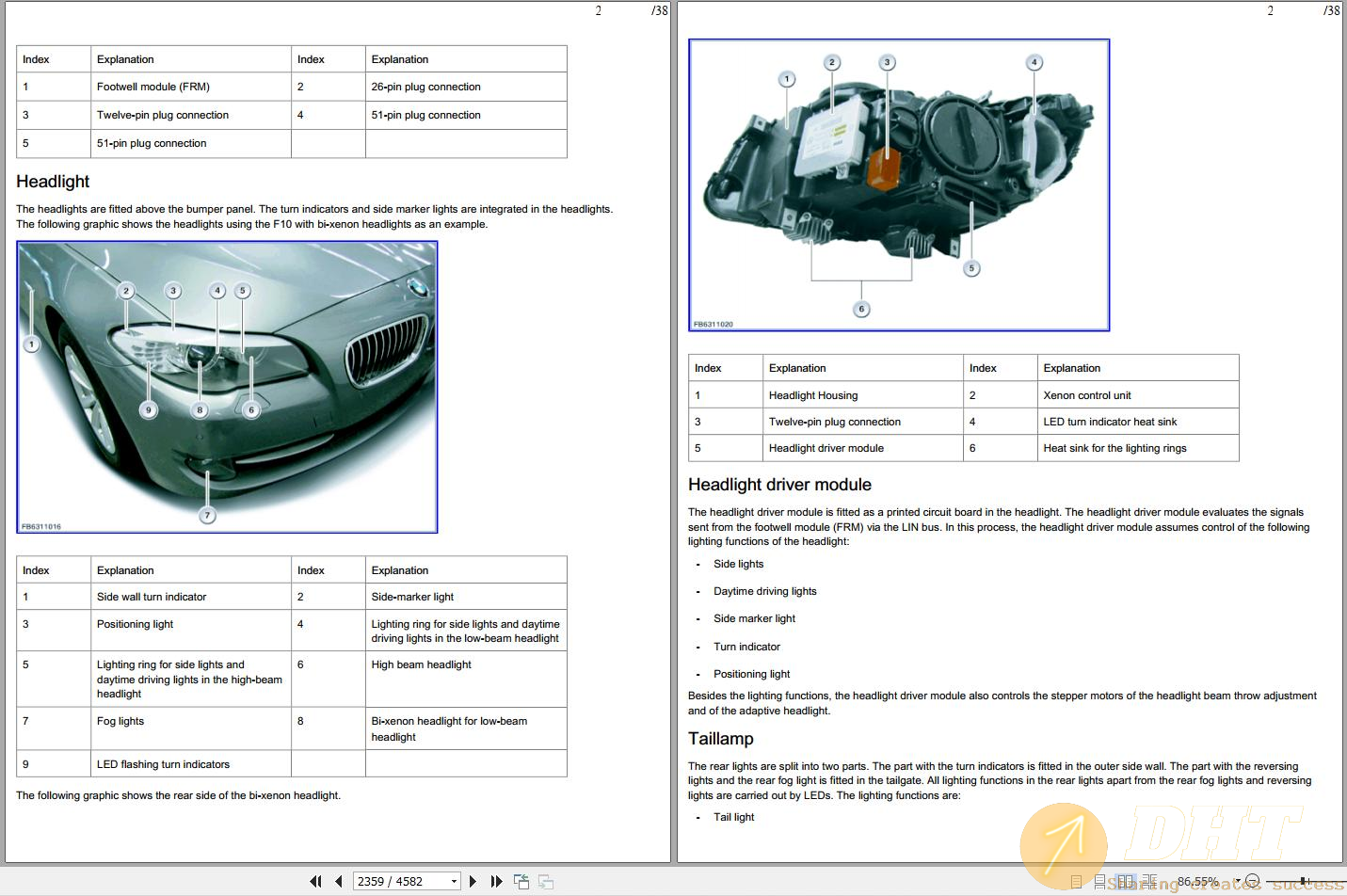Click the 'Side wall turn indicator' cell
1347x896 pixels.
click(x=191, y=597)
